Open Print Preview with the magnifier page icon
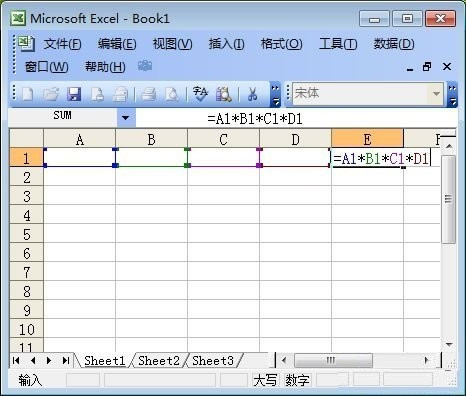Screen dimensions: 466x396 click(172, 94)
